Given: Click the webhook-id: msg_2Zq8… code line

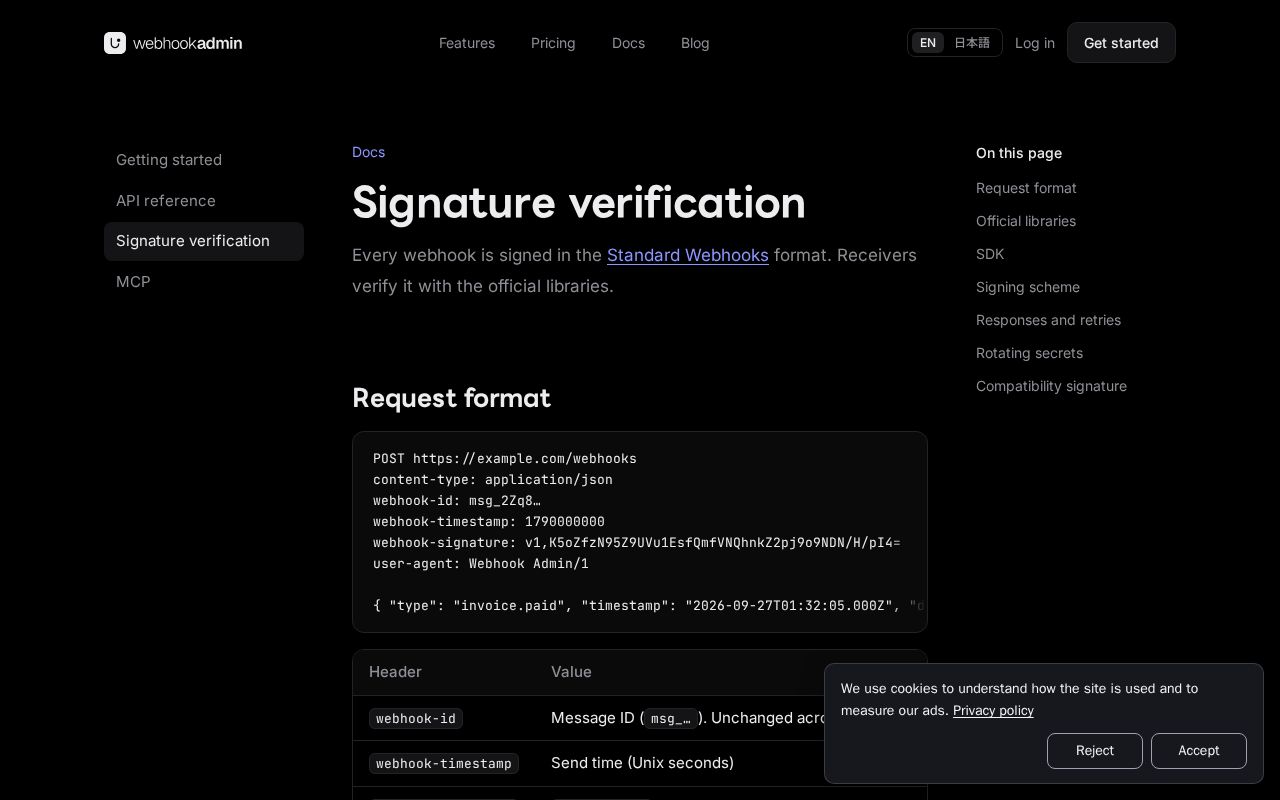Looking at the screenshot, I should 457,501.
